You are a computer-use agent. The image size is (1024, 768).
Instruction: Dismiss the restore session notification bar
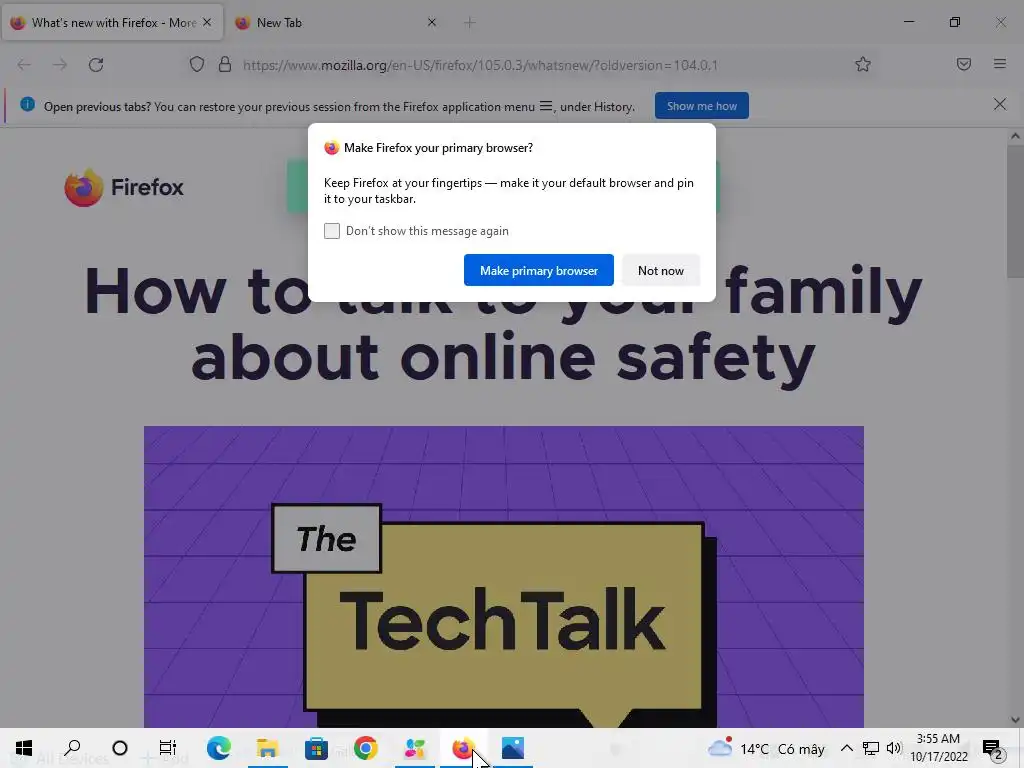click(x=999, y=104)
